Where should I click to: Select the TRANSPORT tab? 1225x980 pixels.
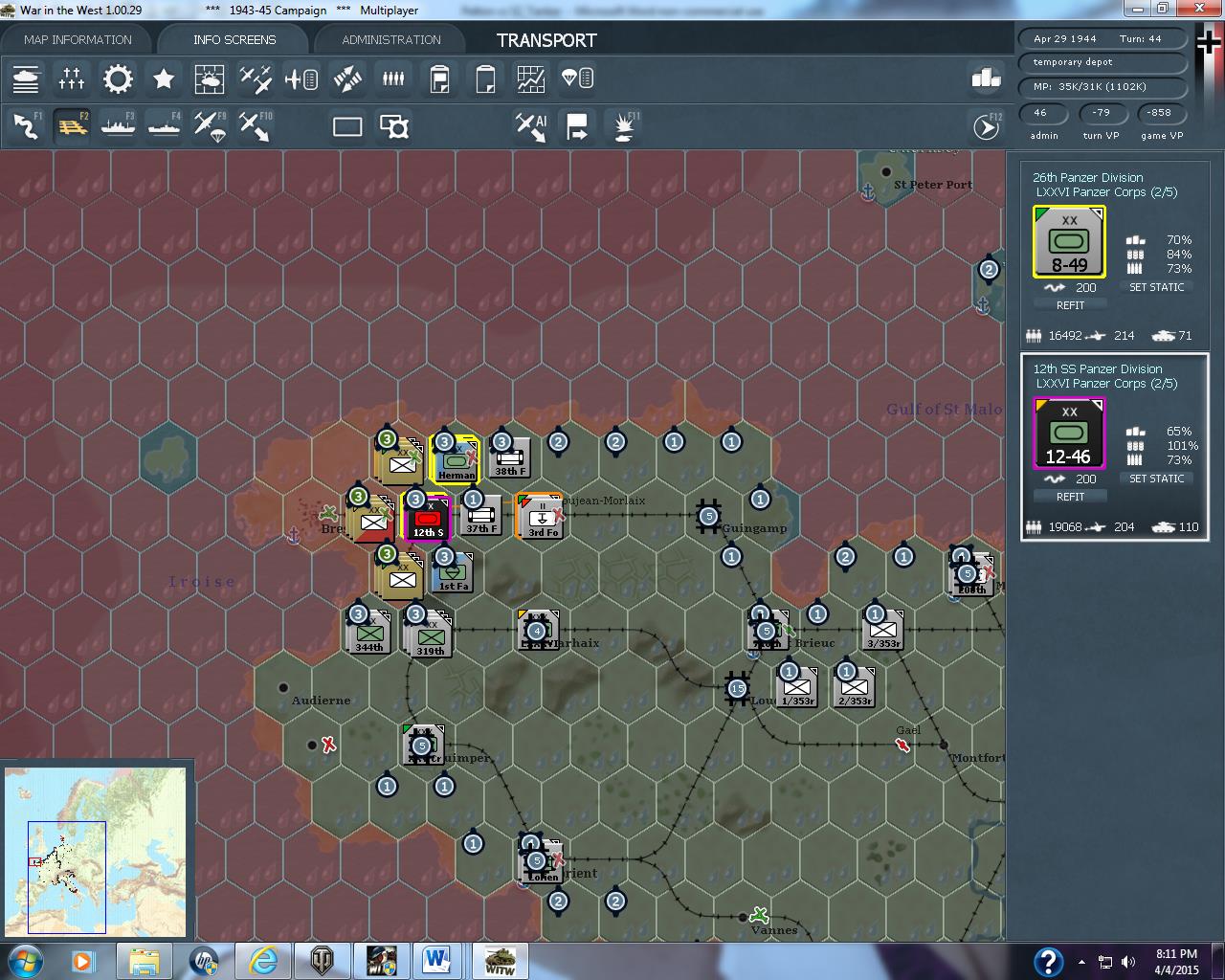(546, 40)
